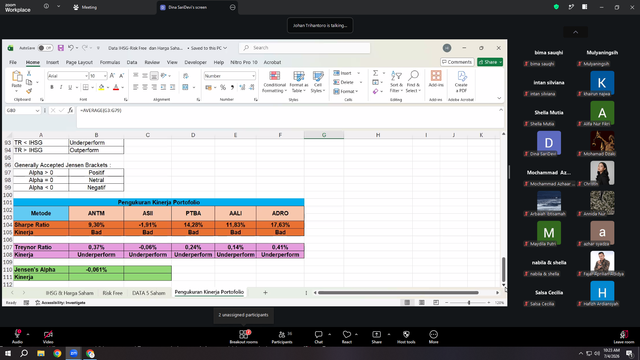Screen dimensions: 640x360
Task: Click the horizontal sheet scrollbar
Action: 398,292
